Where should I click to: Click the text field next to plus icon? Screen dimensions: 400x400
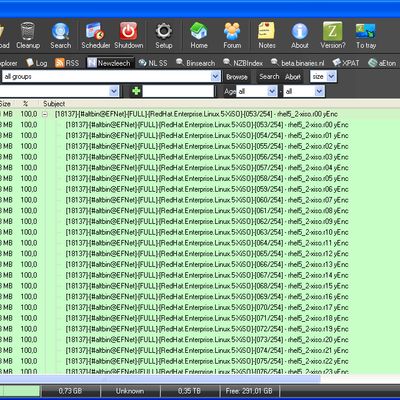(178, 91)
